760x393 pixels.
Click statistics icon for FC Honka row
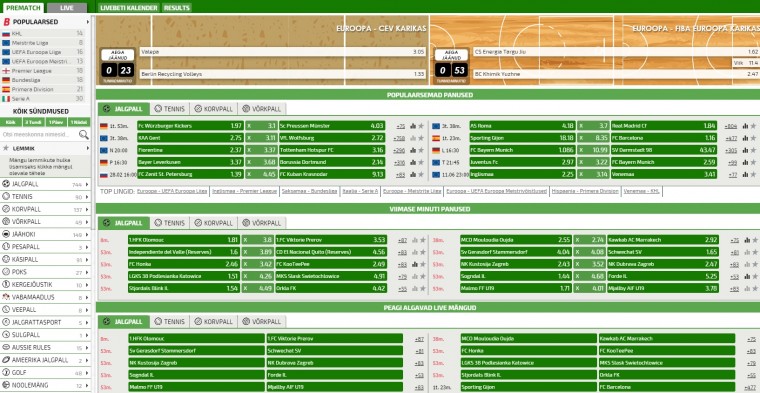(x=415, y=264)
